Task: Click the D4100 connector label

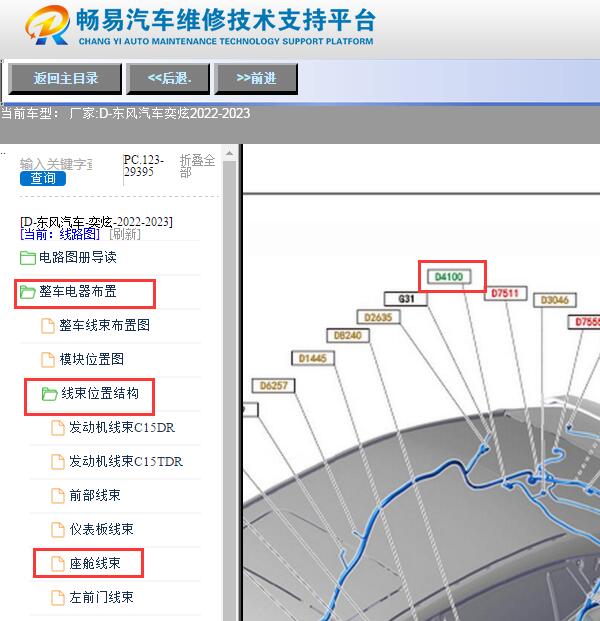Action: tap(449, 276)
